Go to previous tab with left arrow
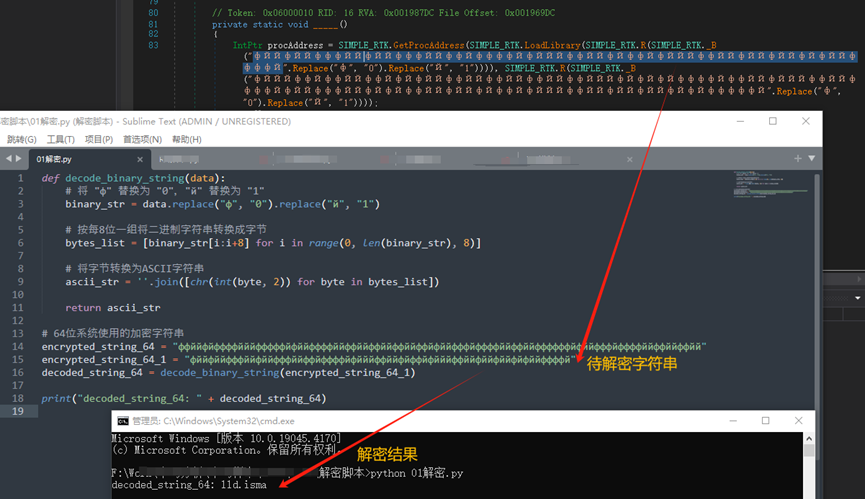The width and height of the screenshot is (865, 499). (8, 159)
